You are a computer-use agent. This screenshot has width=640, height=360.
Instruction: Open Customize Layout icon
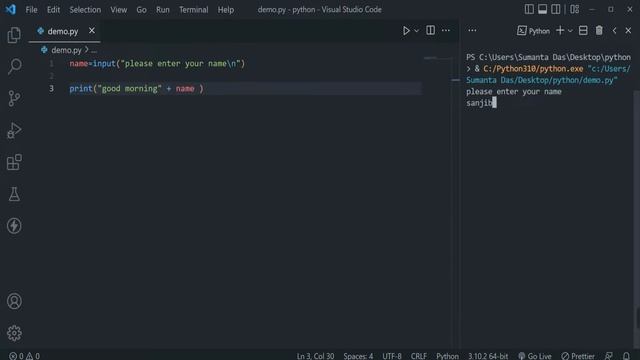tap(575, 9)
